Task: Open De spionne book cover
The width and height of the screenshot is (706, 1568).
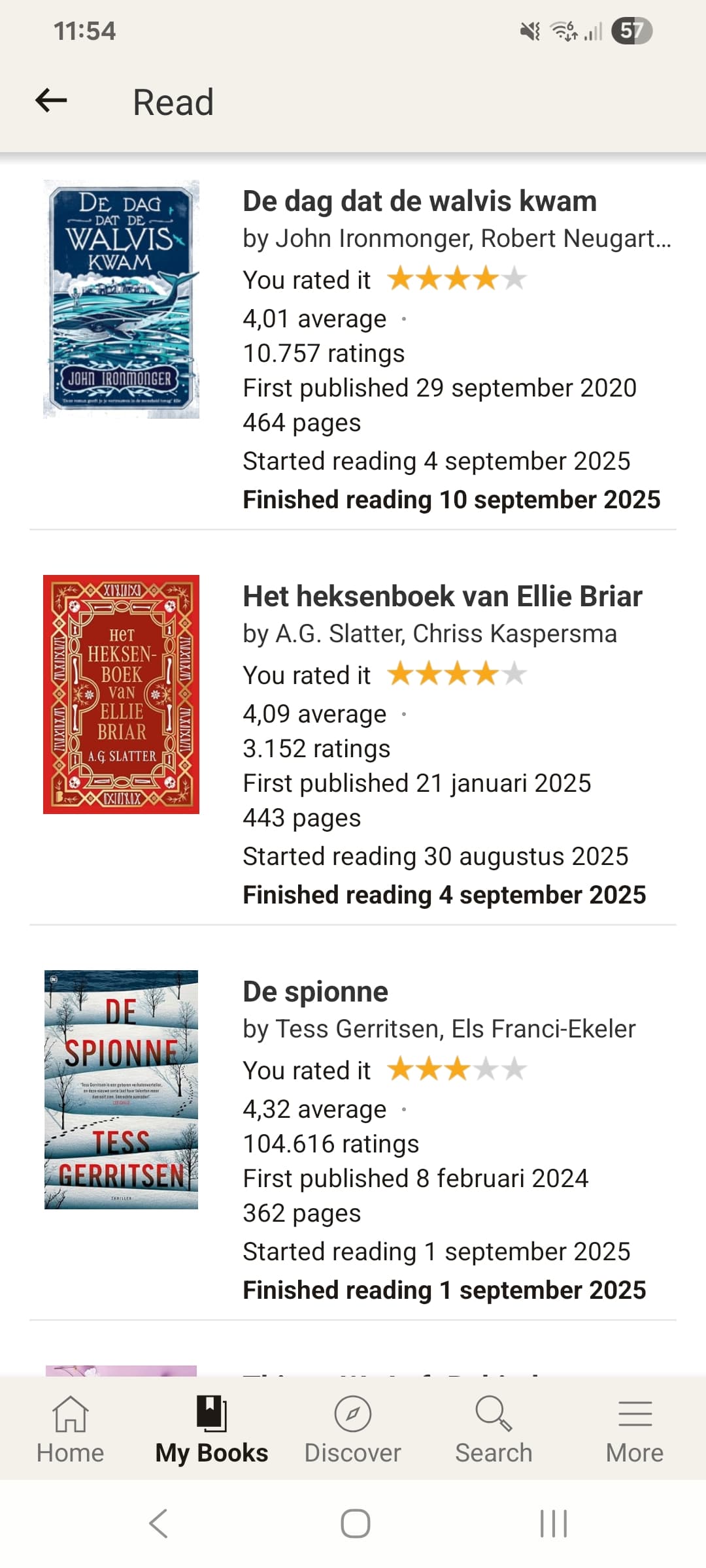Action: pos(121,1089)
